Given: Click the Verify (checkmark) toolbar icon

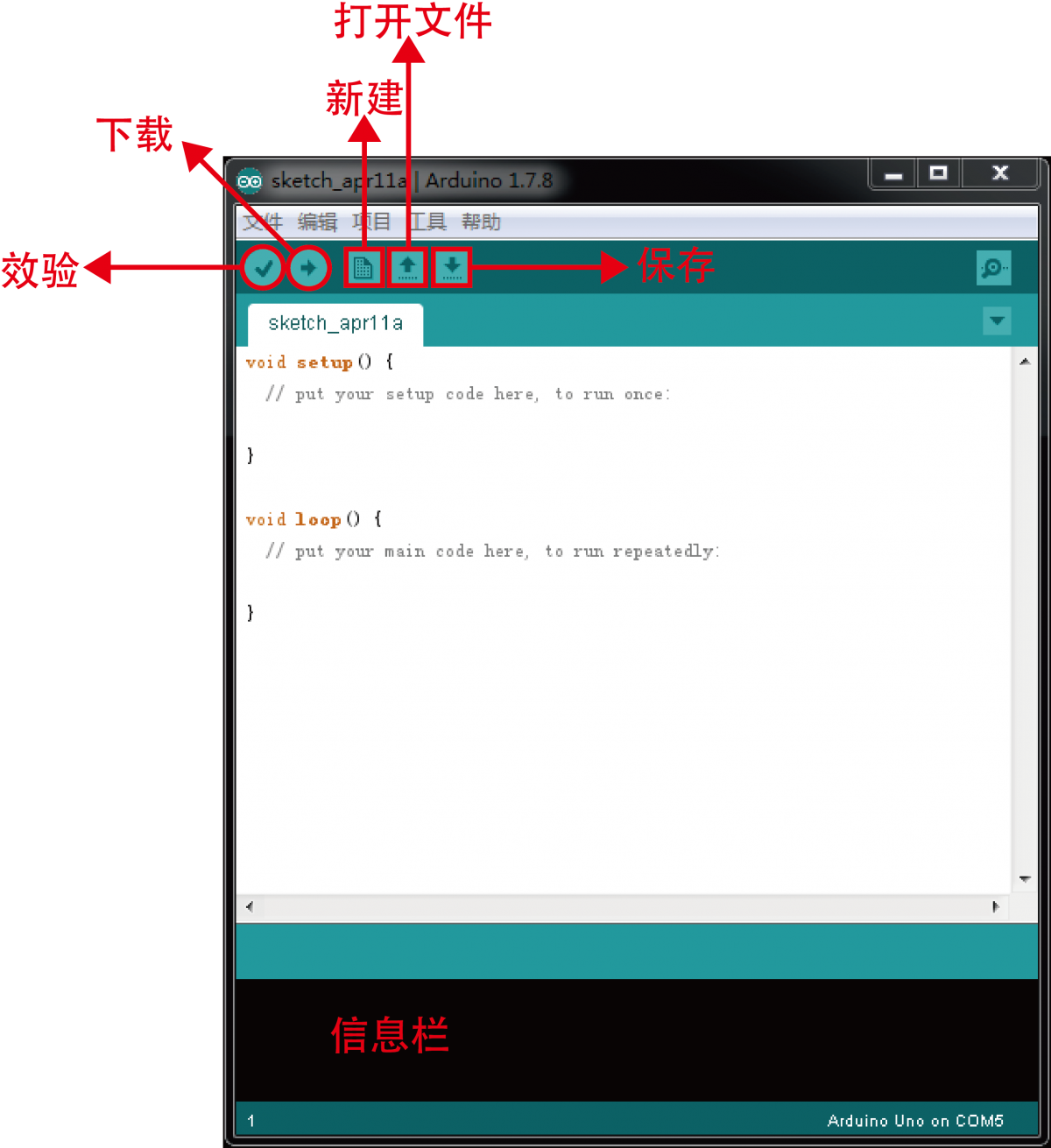Looking at the screenshot, I should coord(264,267).
